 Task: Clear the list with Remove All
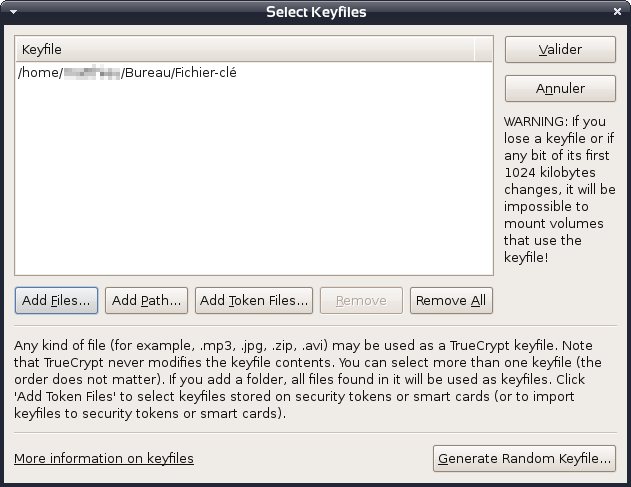(451, 300)
